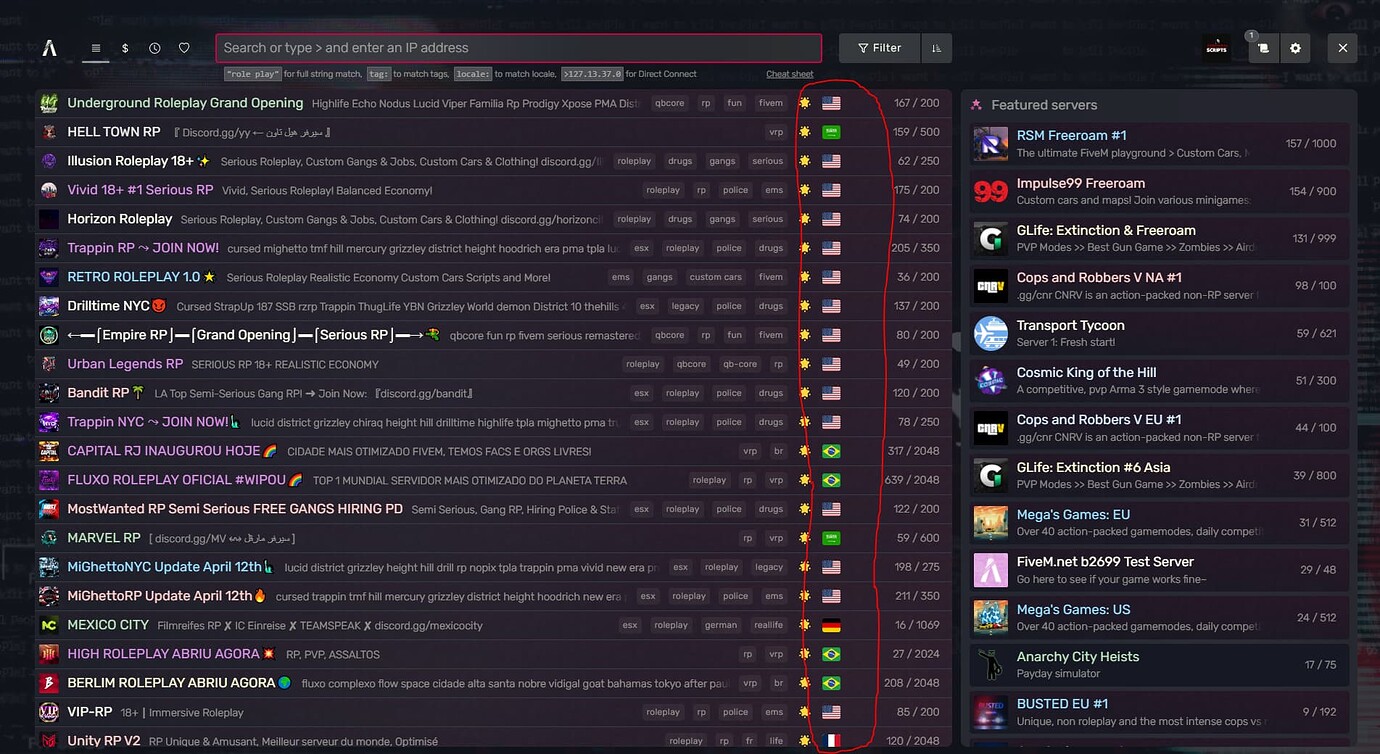Open settings with the gear icon
The image size is (1380, 754).
click(1295, 47)
